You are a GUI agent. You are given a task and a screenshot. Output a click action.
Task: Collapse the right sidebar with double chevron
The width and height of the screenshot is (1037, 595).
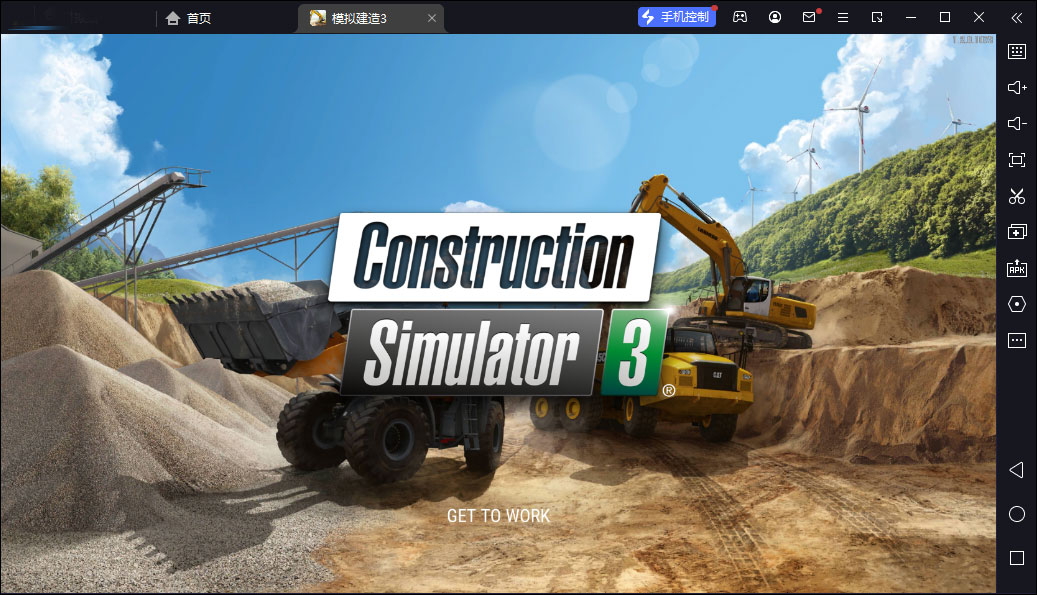[1016, 18]
